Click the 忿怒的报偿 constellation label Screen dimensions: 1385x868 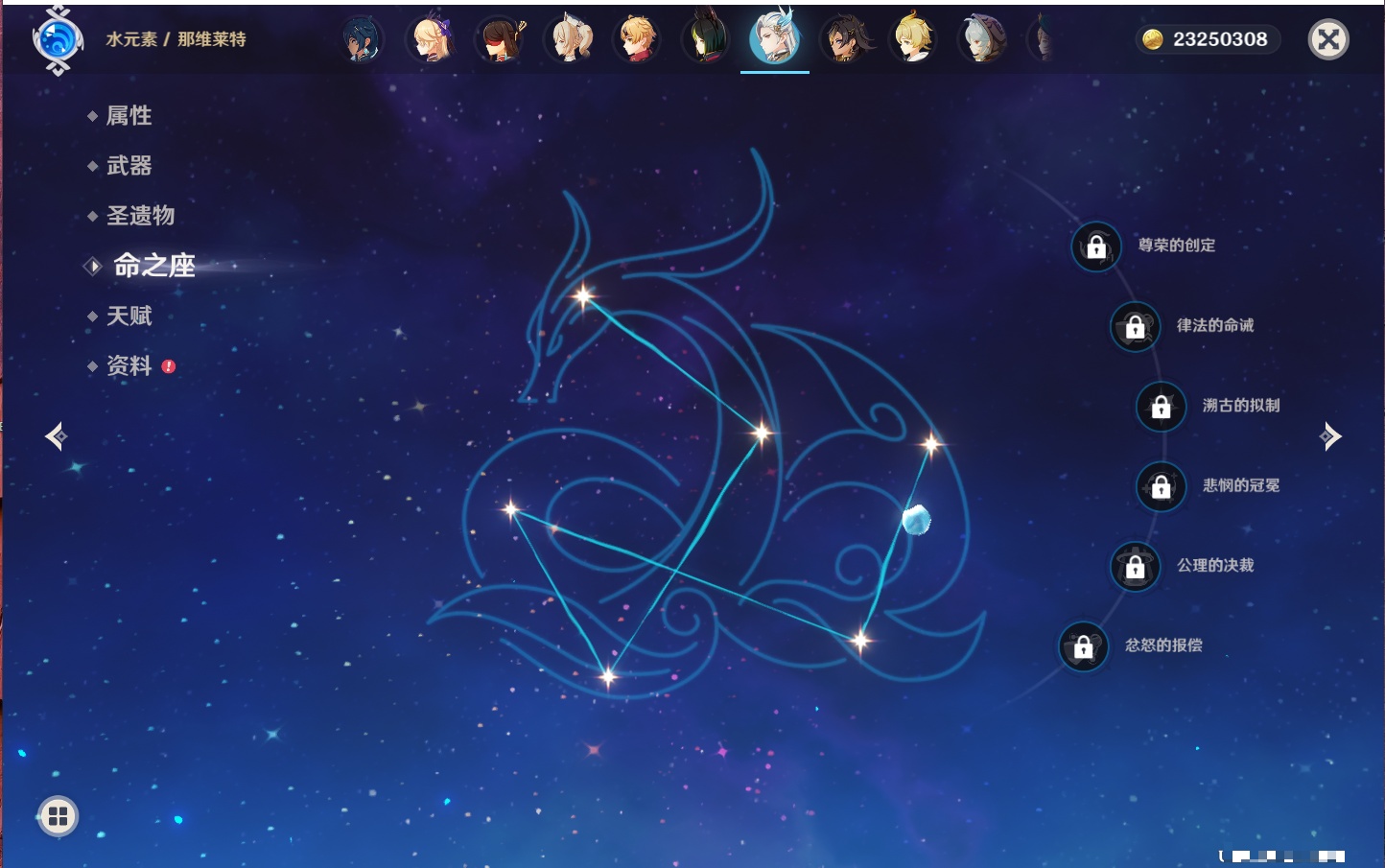pos(1163,645)
